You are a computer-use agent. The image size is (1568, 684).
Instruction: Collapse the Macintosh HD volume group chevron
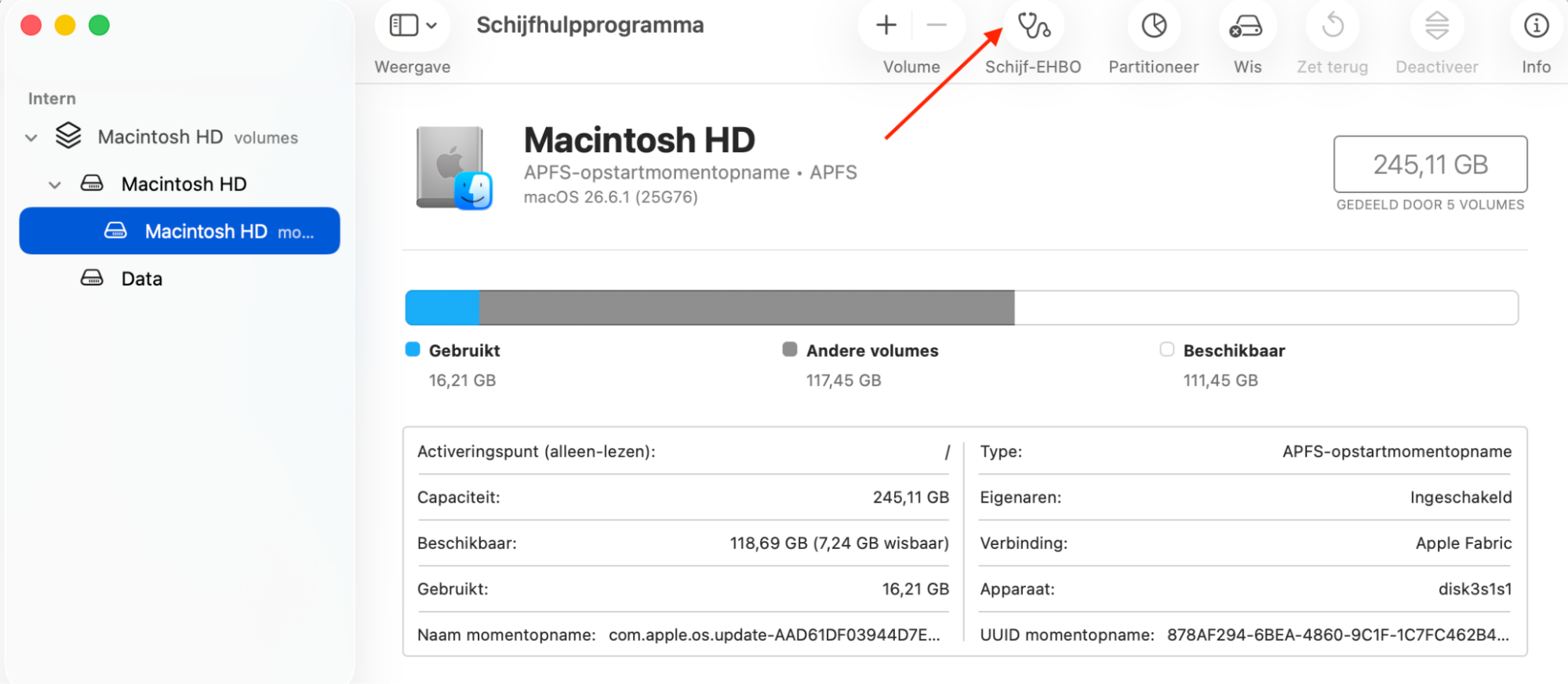55,185
